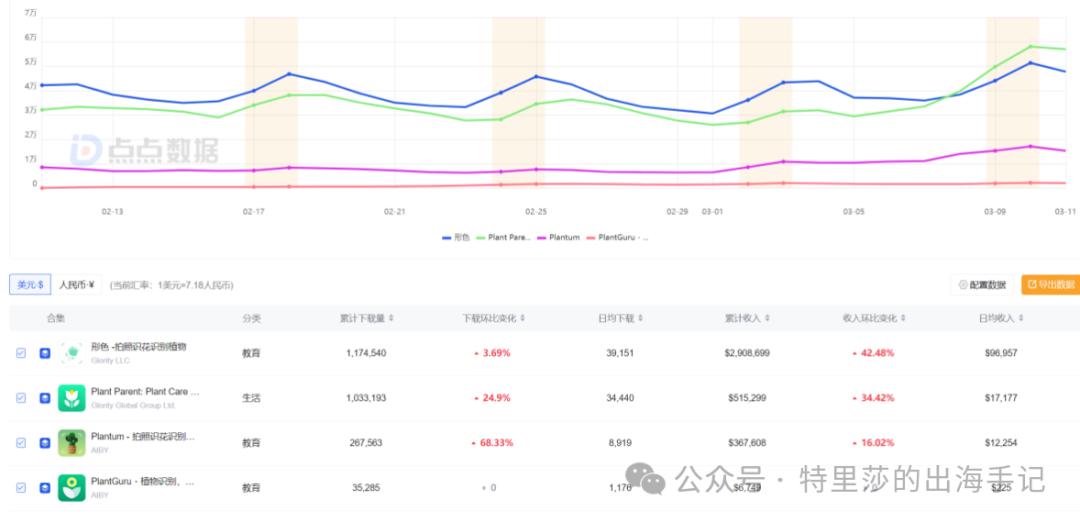The image size is (1080, 522).
Task: Click the 合集 column header
Action: point(56,318)
